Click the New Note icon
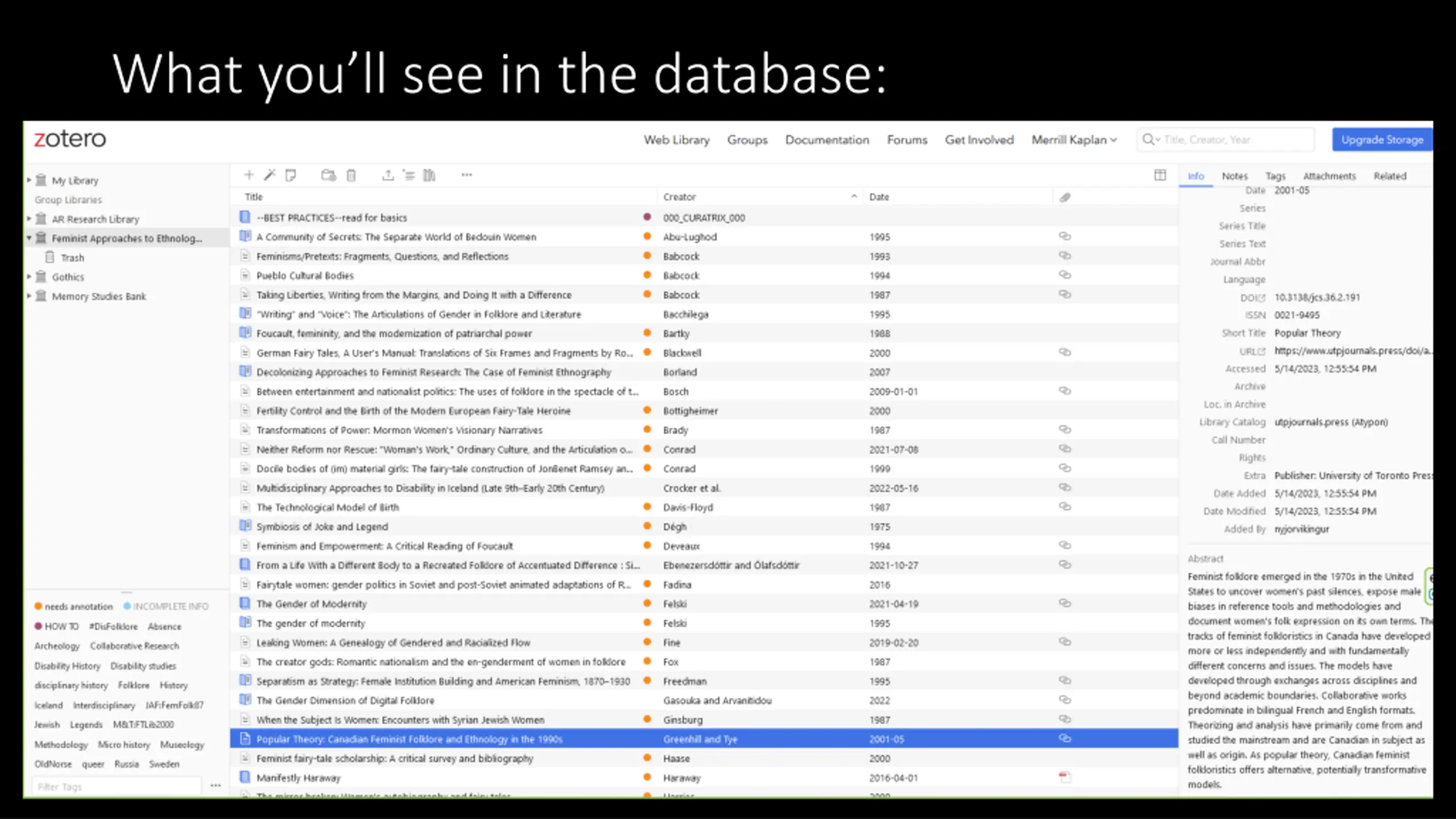The width and height of the screenshot is (1456, 819). point(291,175)
